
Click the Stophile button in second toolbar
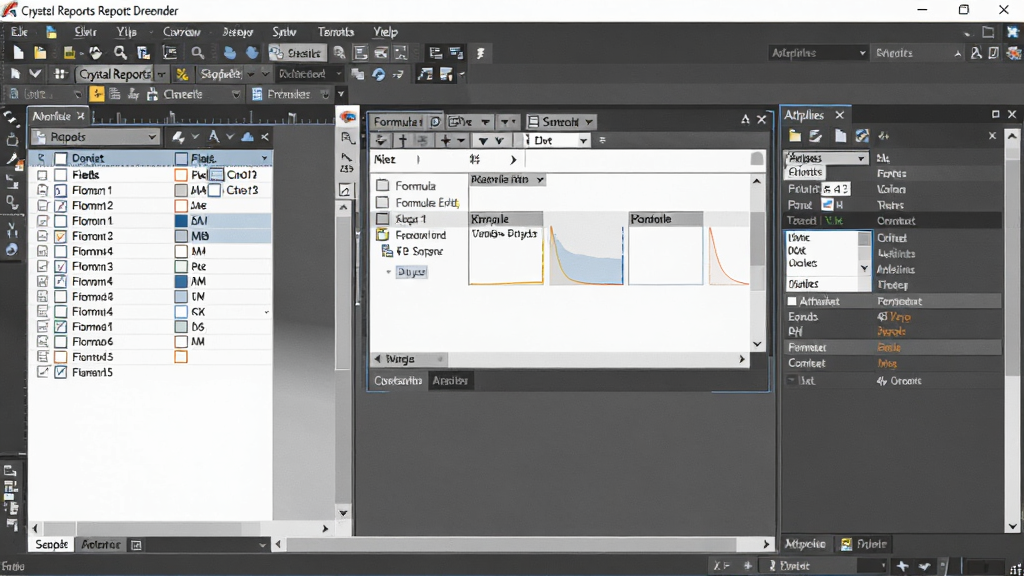[x=221, y=74]
